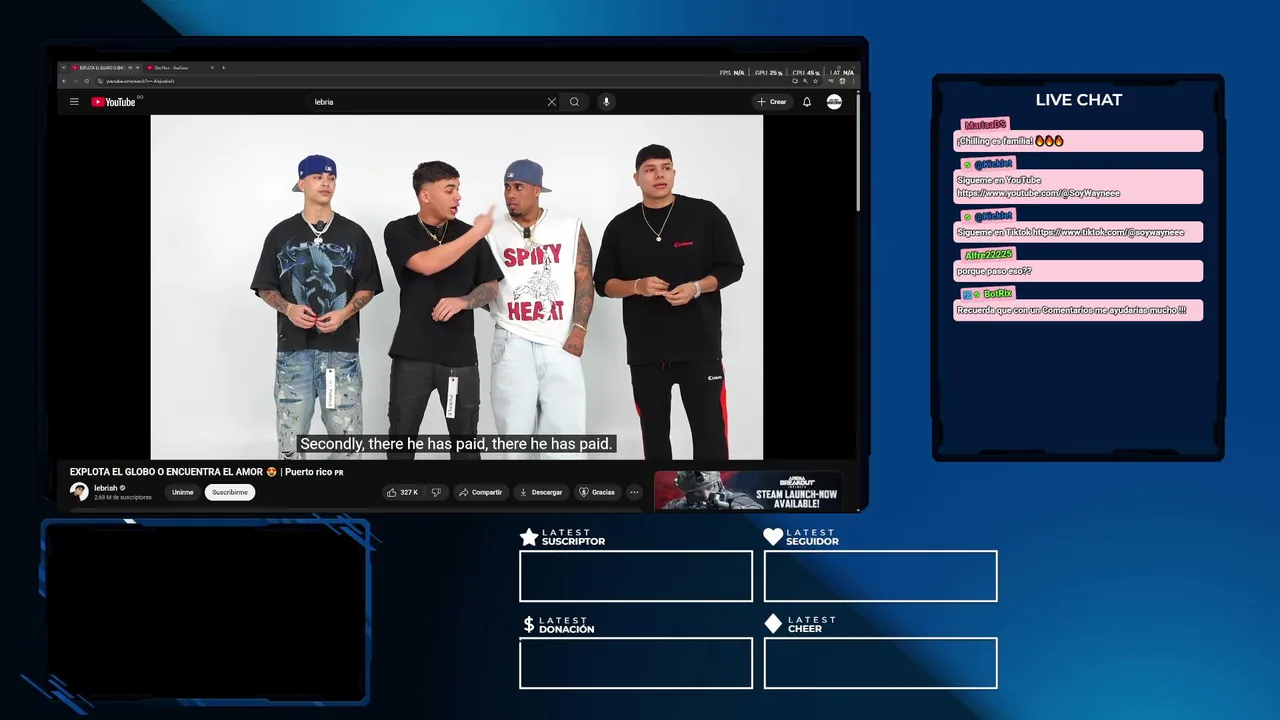Click the Latest Suscriptor box
Screen dimensions: 1280x720
click(636, 576)
